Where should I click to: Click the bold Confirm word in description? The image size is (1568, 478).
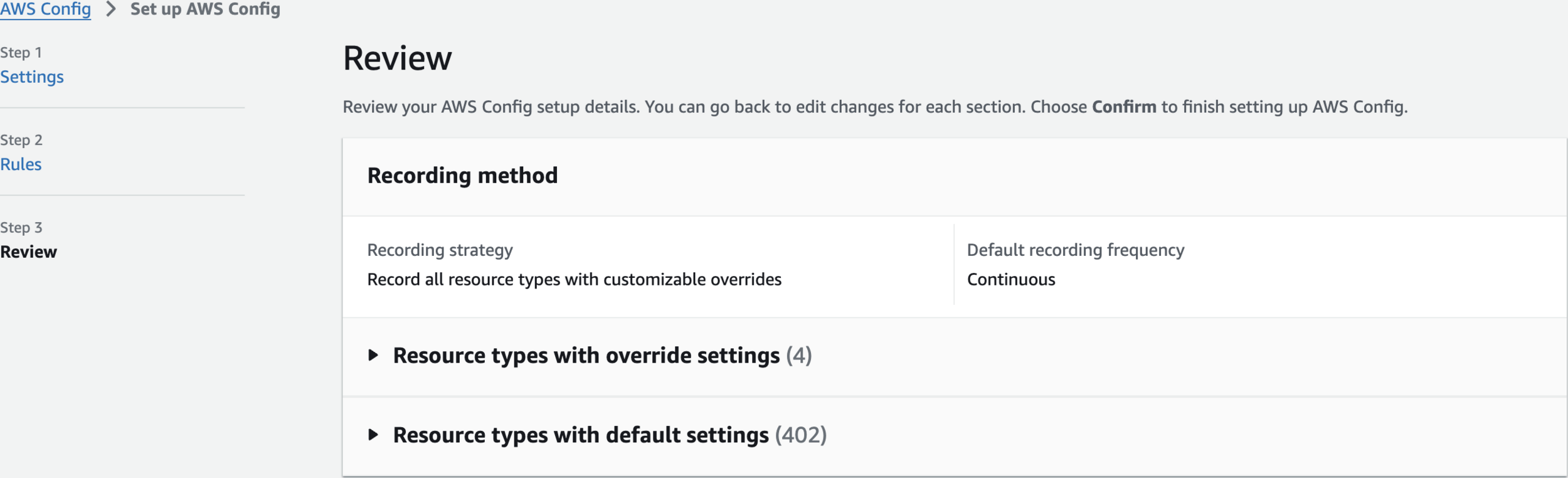click(x=1123, y=107)
